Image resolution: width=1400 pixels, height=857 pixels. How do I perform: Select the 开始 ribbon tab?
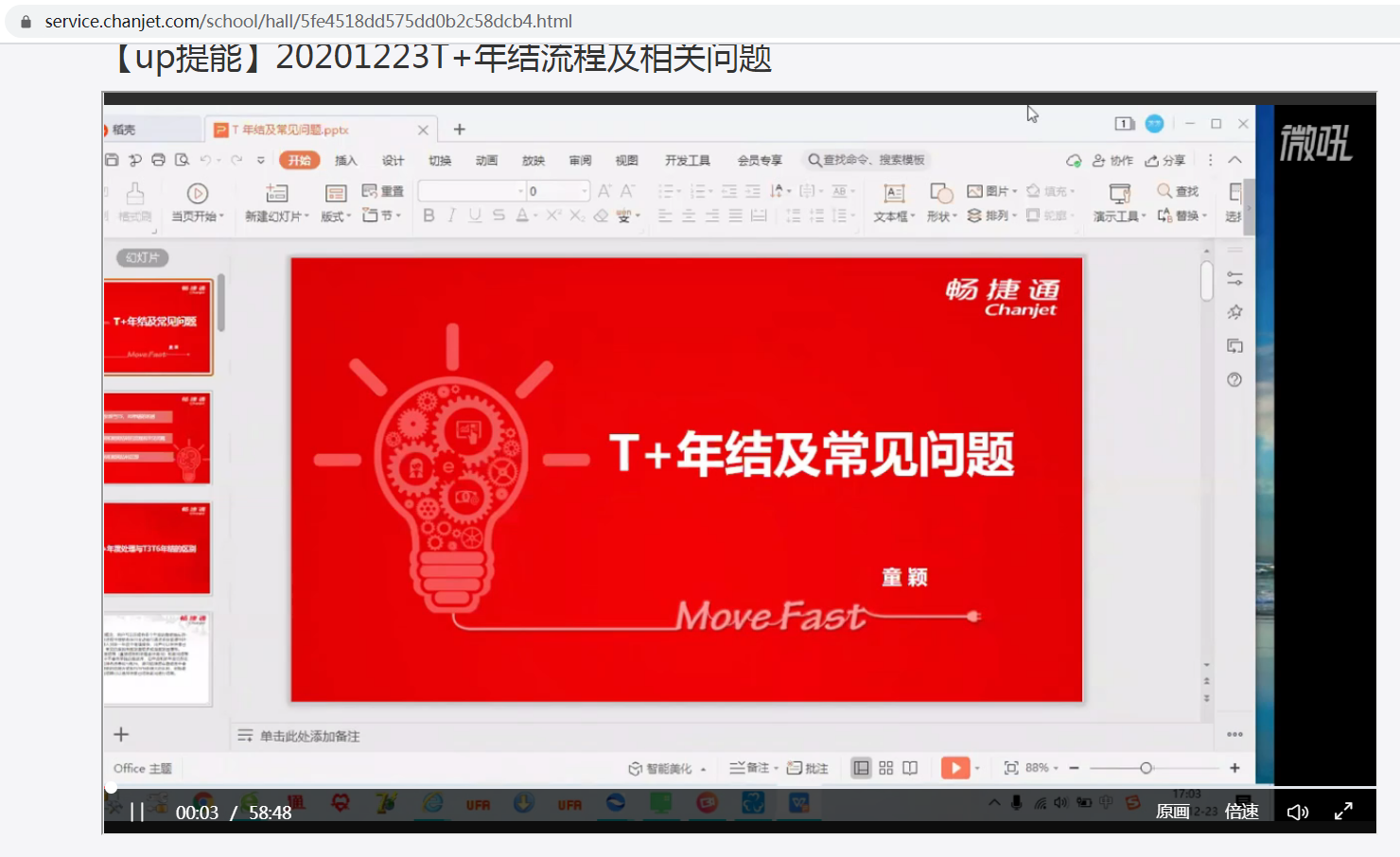(300, 160)
